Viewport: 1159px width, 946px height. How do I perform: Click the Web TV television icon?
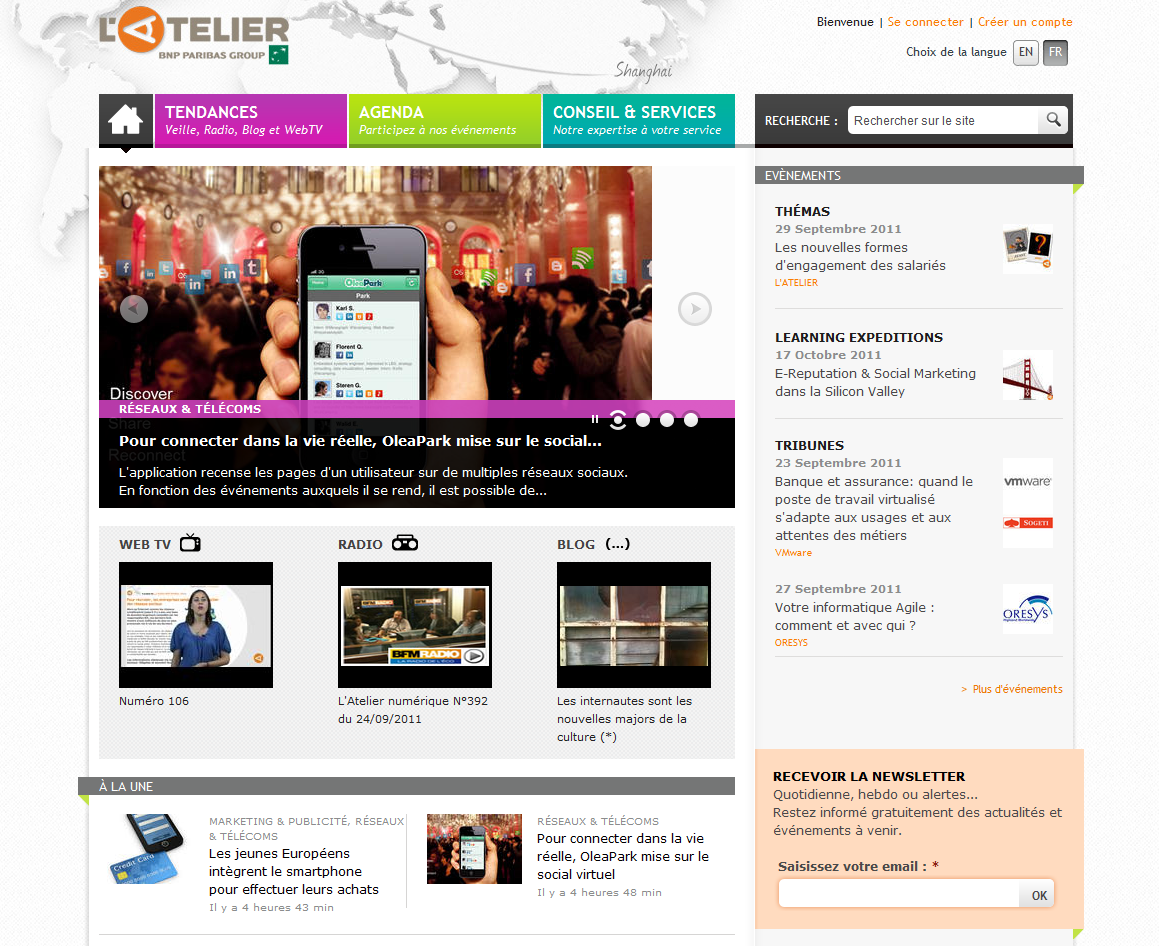click(191, 542)
